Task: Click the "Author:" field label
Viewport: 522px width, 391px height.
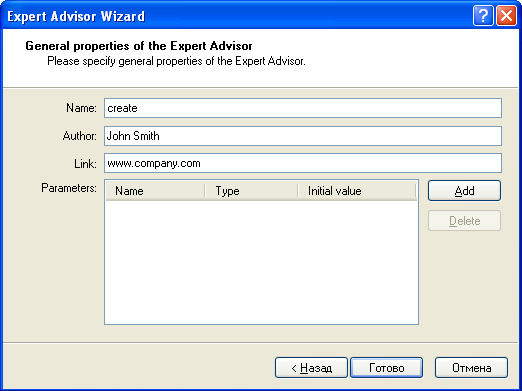Action: tap(80, 136)
